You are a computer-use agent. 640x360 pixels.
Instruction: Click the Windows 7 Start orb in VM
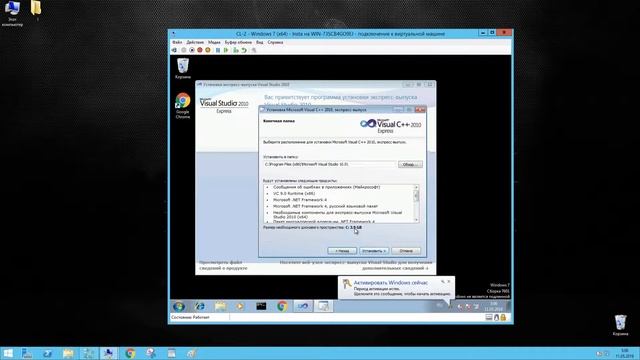pos(179,306)
